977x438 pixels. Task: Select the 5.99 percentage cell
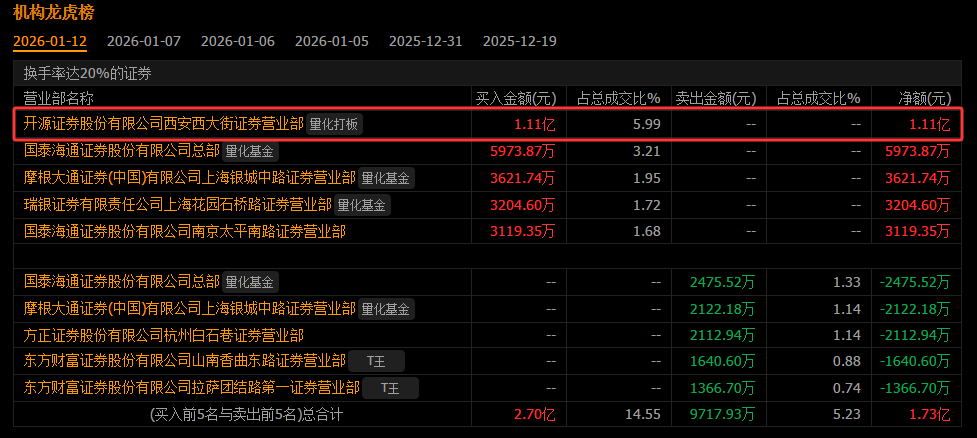coord(649,124)
